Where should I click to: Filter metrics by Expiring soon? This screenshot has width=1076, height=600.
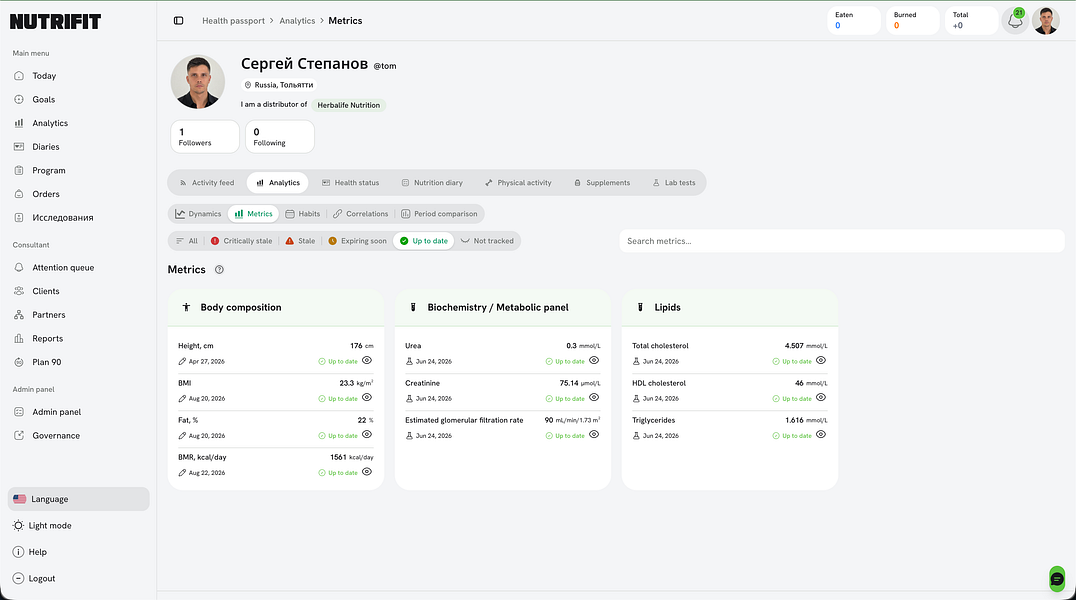point(358,241)
